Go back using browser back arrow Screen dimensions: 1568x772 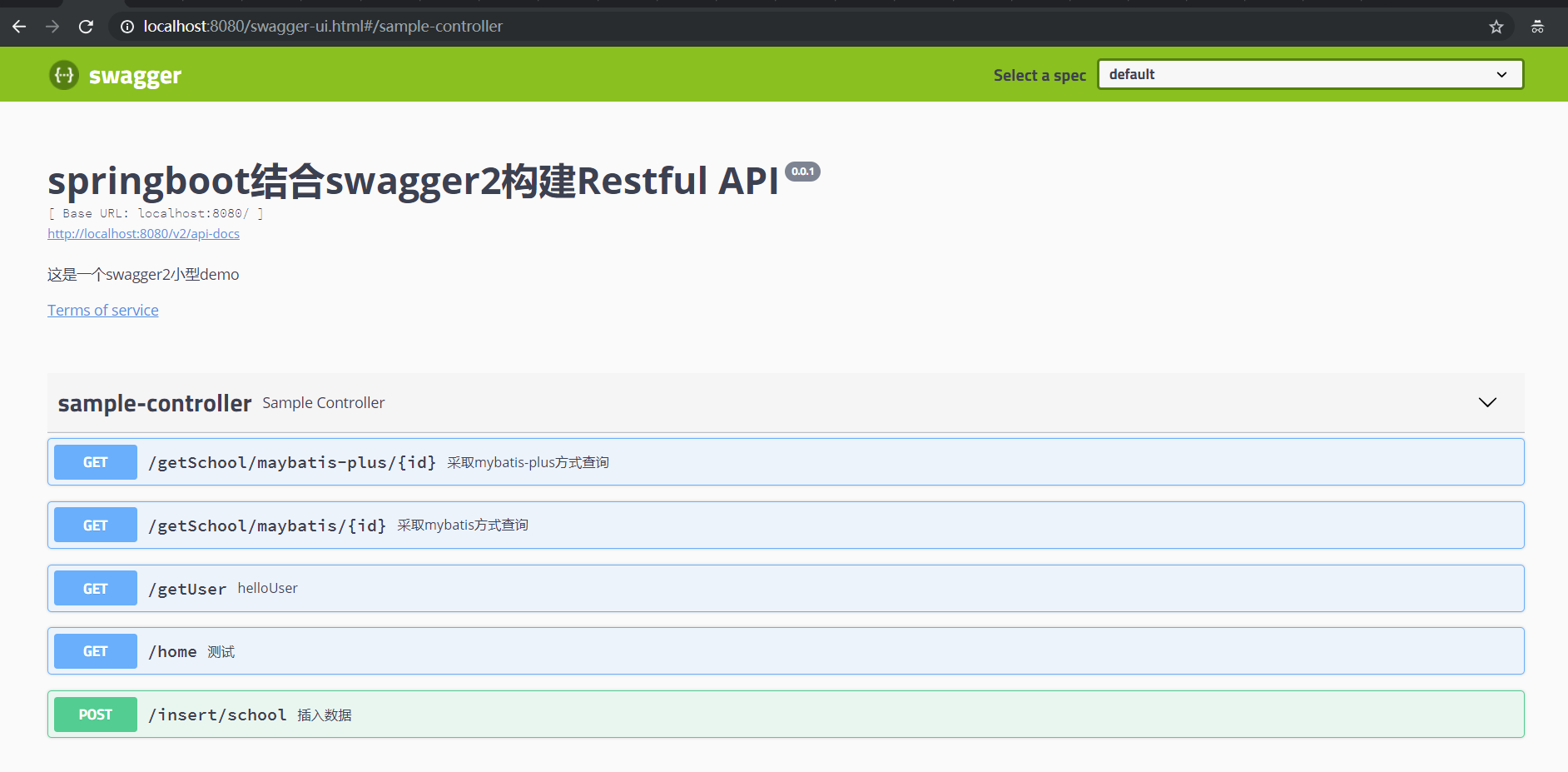pyautogui.click(x=19, y=27)
